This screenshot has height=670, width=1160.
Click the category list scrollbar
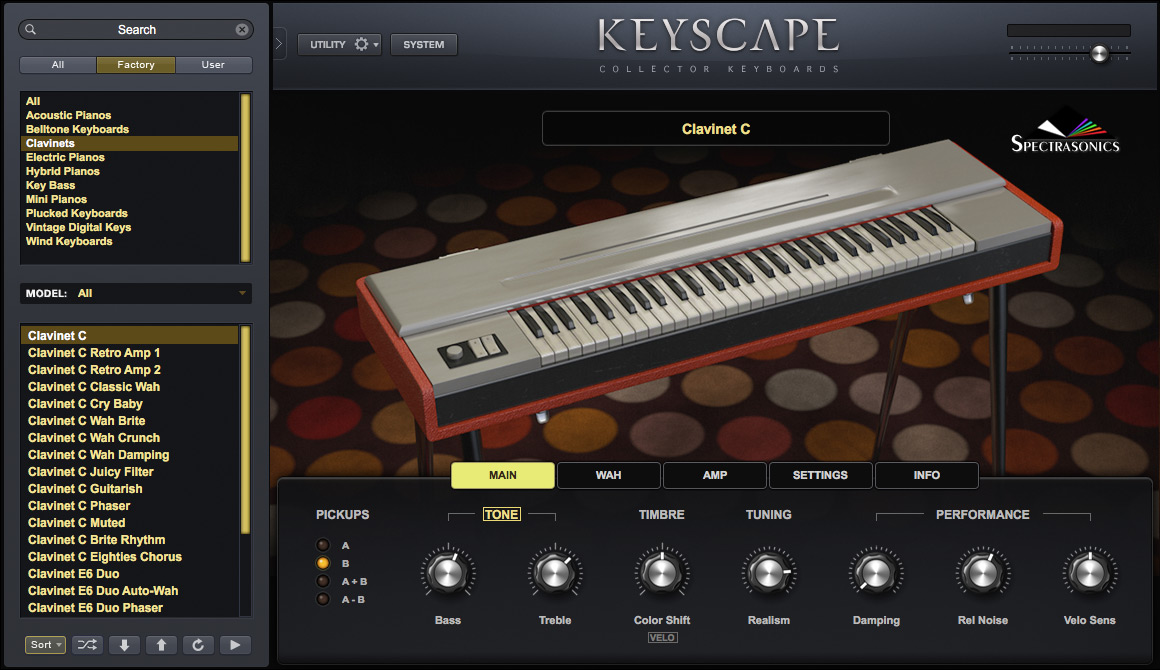245,177
